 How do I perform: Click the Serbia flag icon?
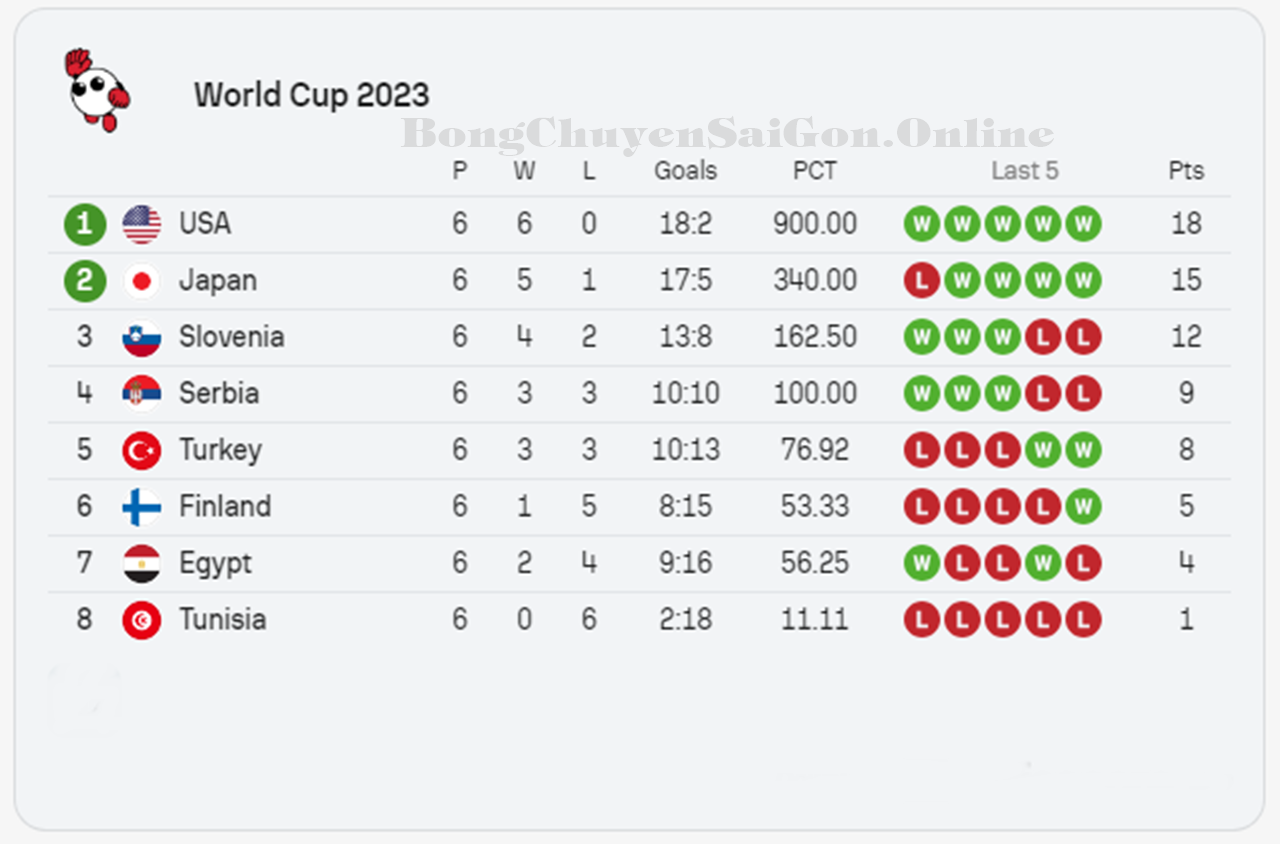(142, 394)
